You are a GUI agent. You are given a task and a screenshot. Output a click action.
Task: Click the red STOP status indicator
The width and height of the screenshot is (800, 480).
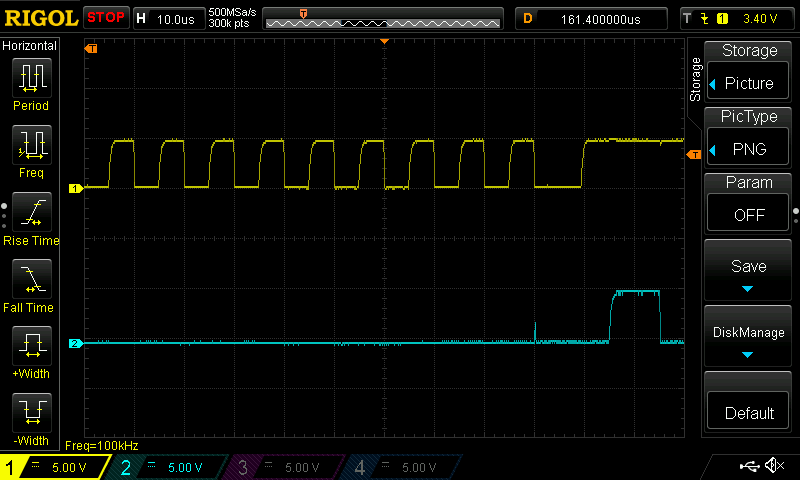106,18
